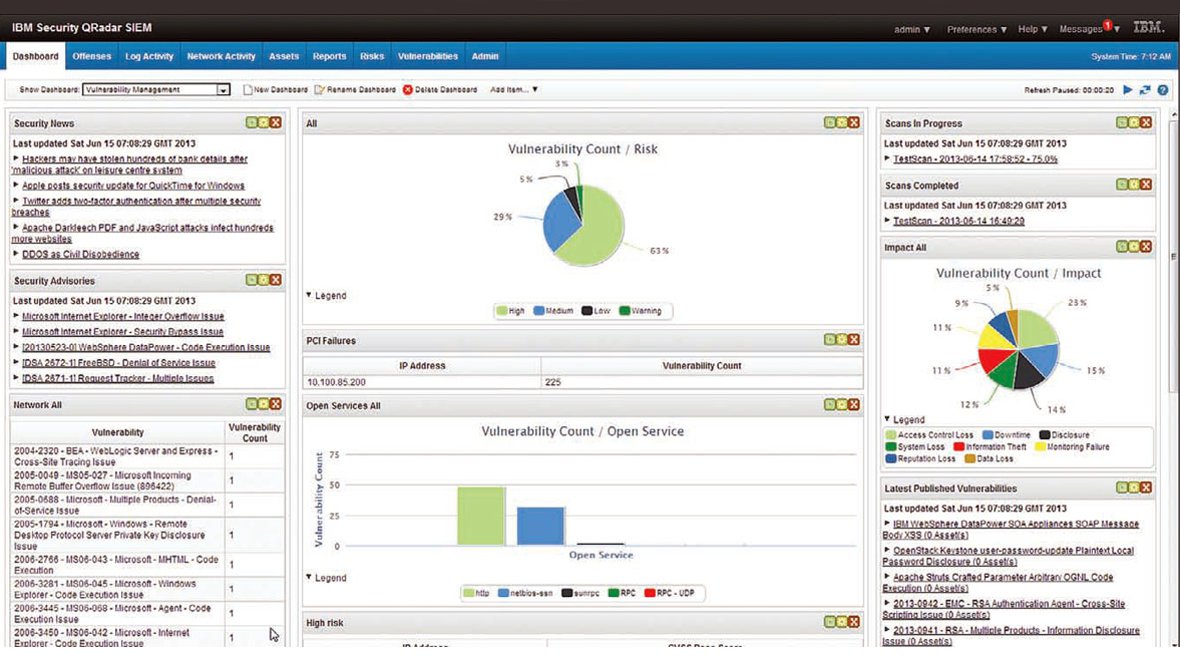Detach PCI Failures panel using green icon

tap(829, 340)
